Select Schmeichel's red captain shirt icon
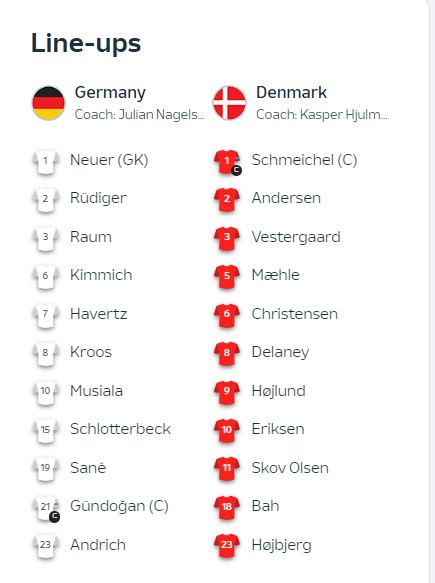 (x=227, y=162)
